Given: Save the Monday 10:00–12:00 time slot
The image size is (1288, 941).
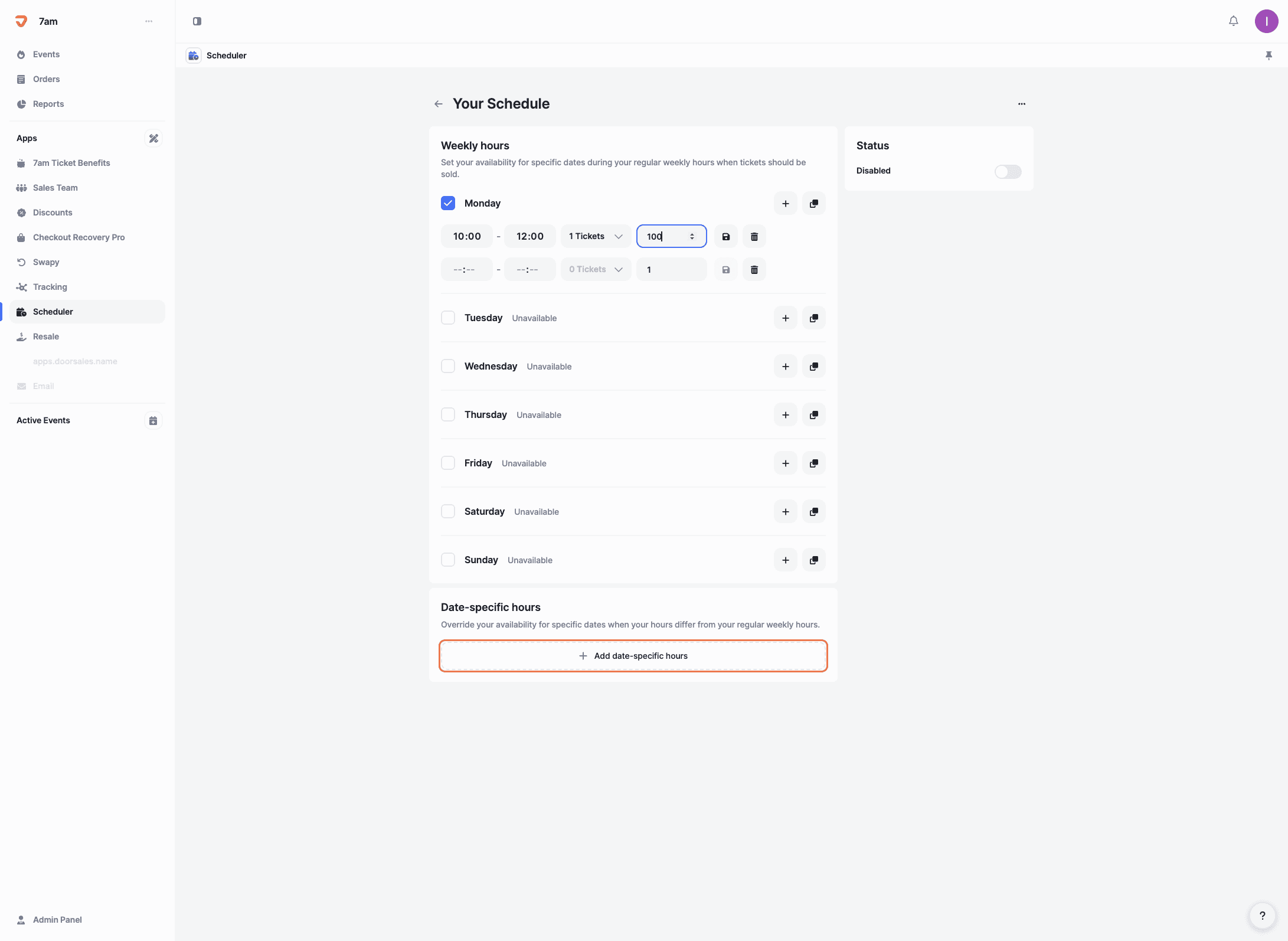Looking at the screenshot, I should 725,236.
